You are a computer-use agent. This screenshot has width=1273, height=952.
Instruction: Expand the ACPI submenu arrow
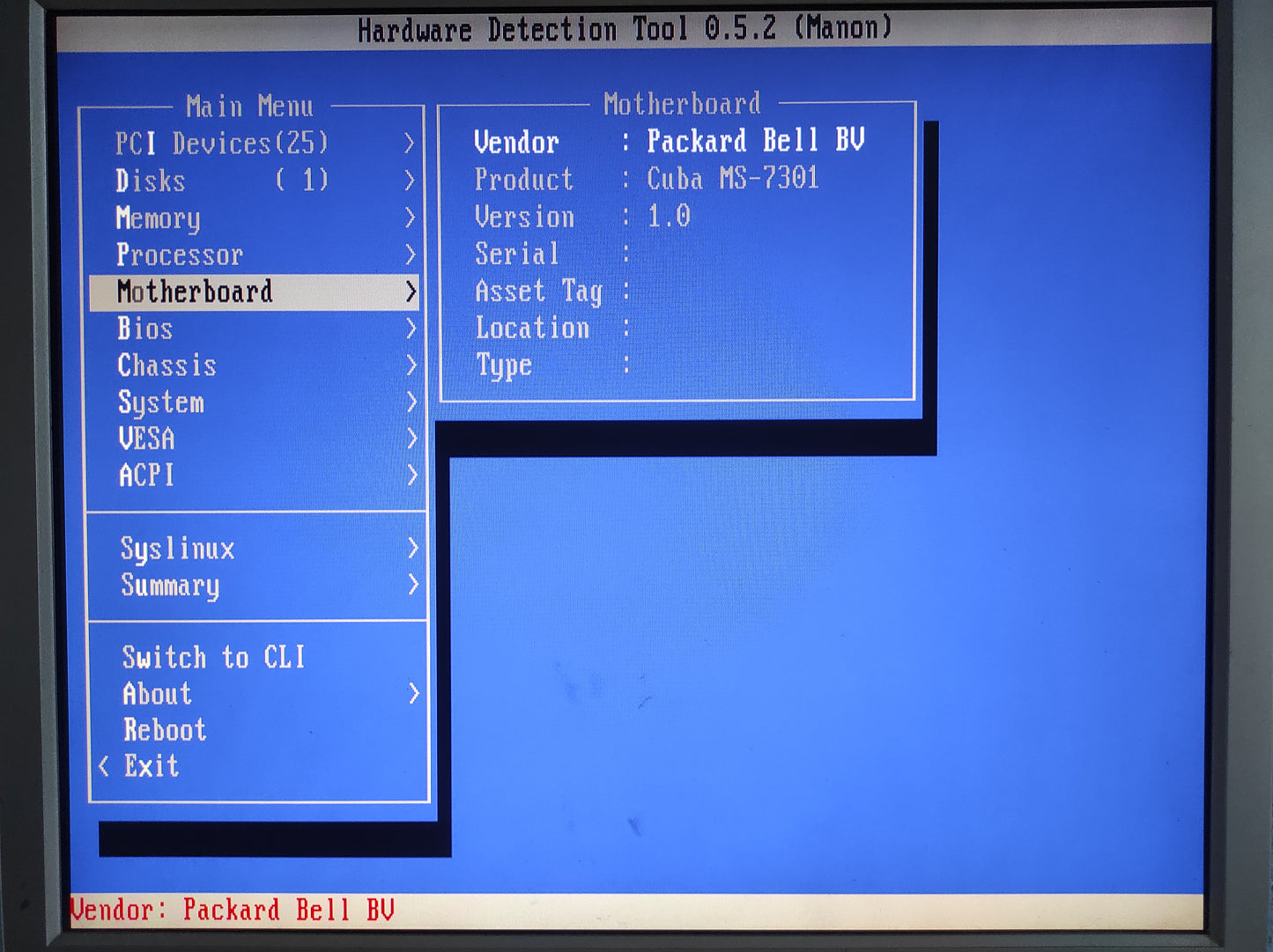tap(411, 476)
